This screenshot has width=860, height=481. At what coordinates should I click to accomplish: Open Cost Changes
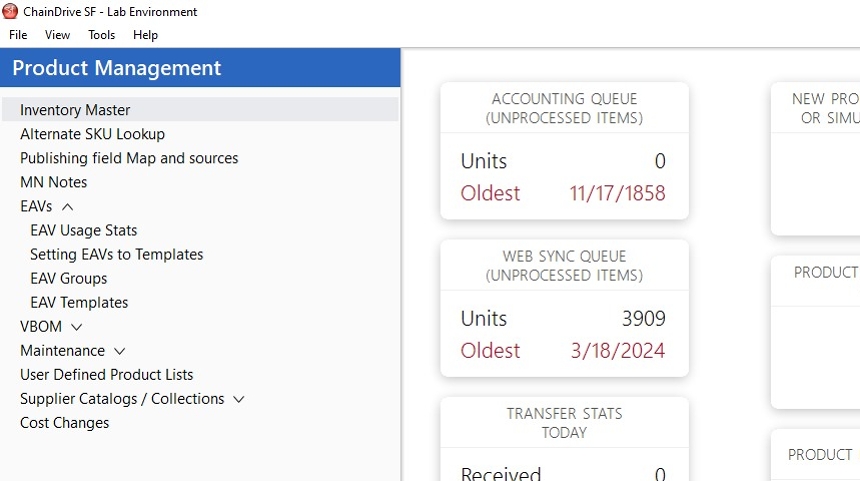point(64,423)
